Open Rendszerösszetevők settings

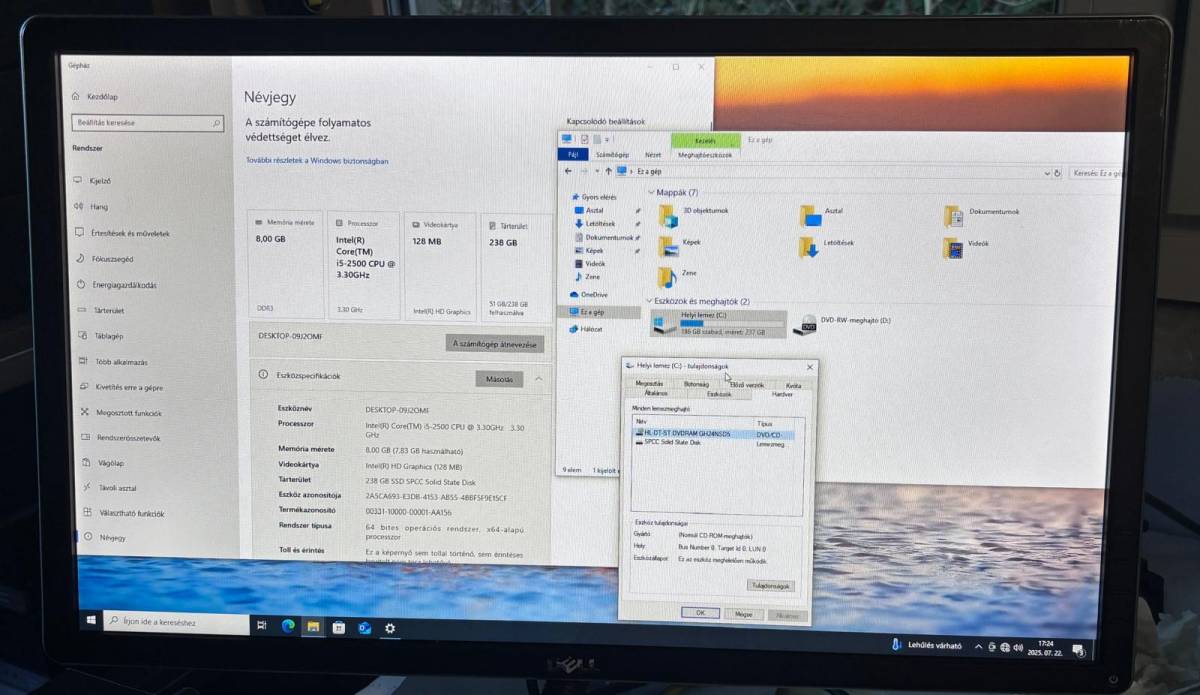[122, 438]
